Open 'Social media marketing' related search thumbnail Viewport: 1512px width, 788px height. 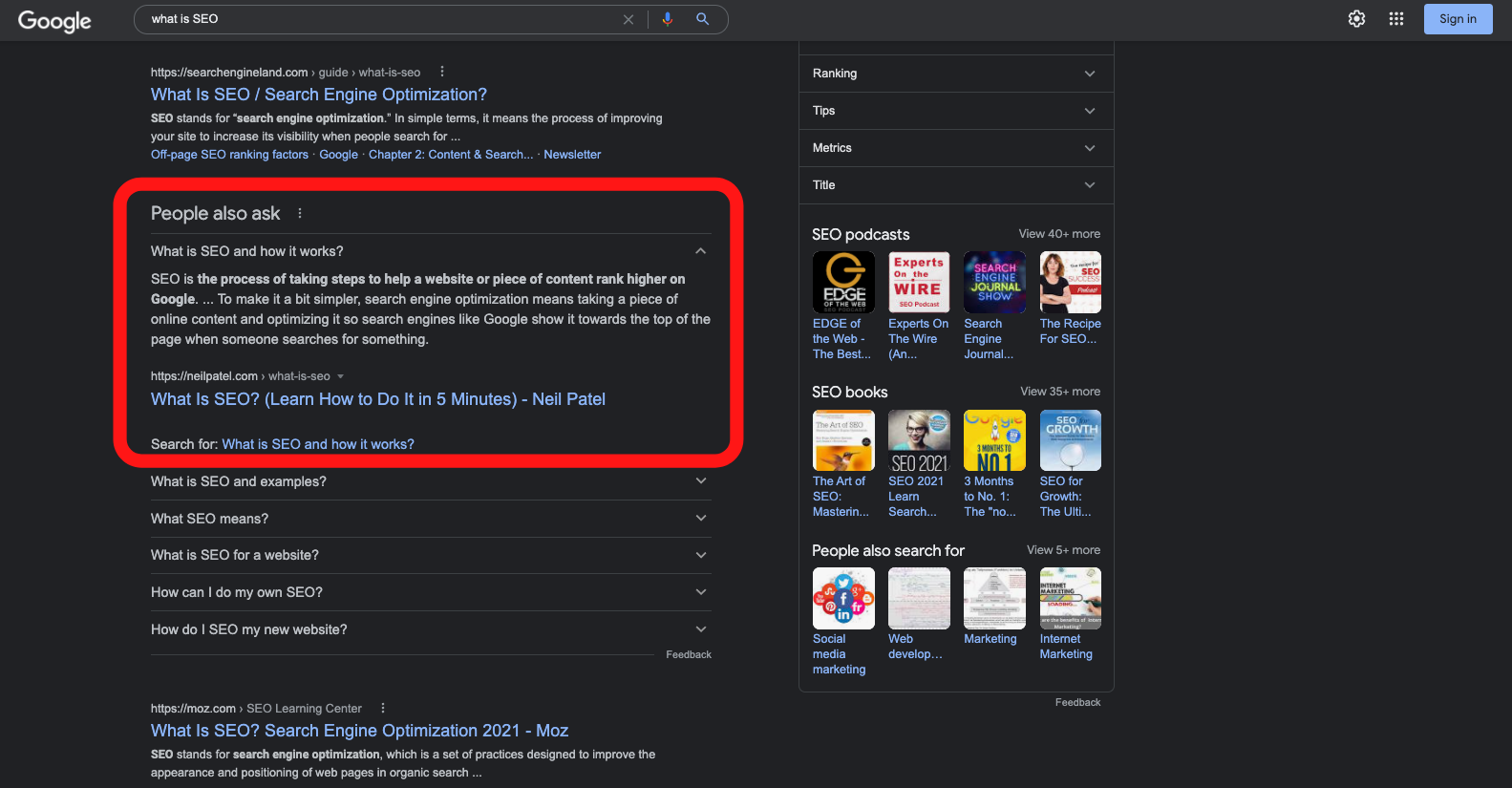[843, 598]
